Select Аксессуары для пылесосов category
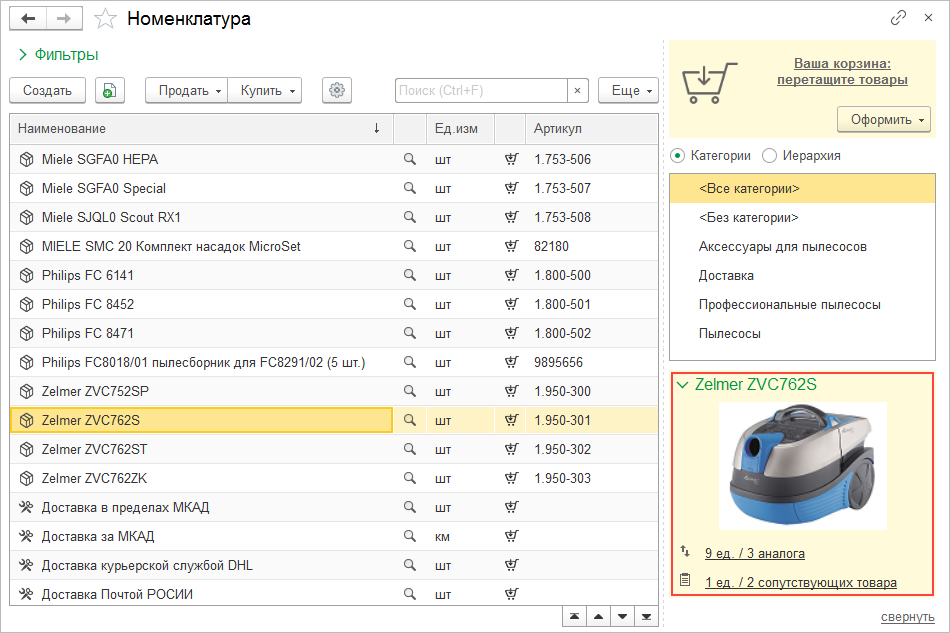 tap(802, 247)
